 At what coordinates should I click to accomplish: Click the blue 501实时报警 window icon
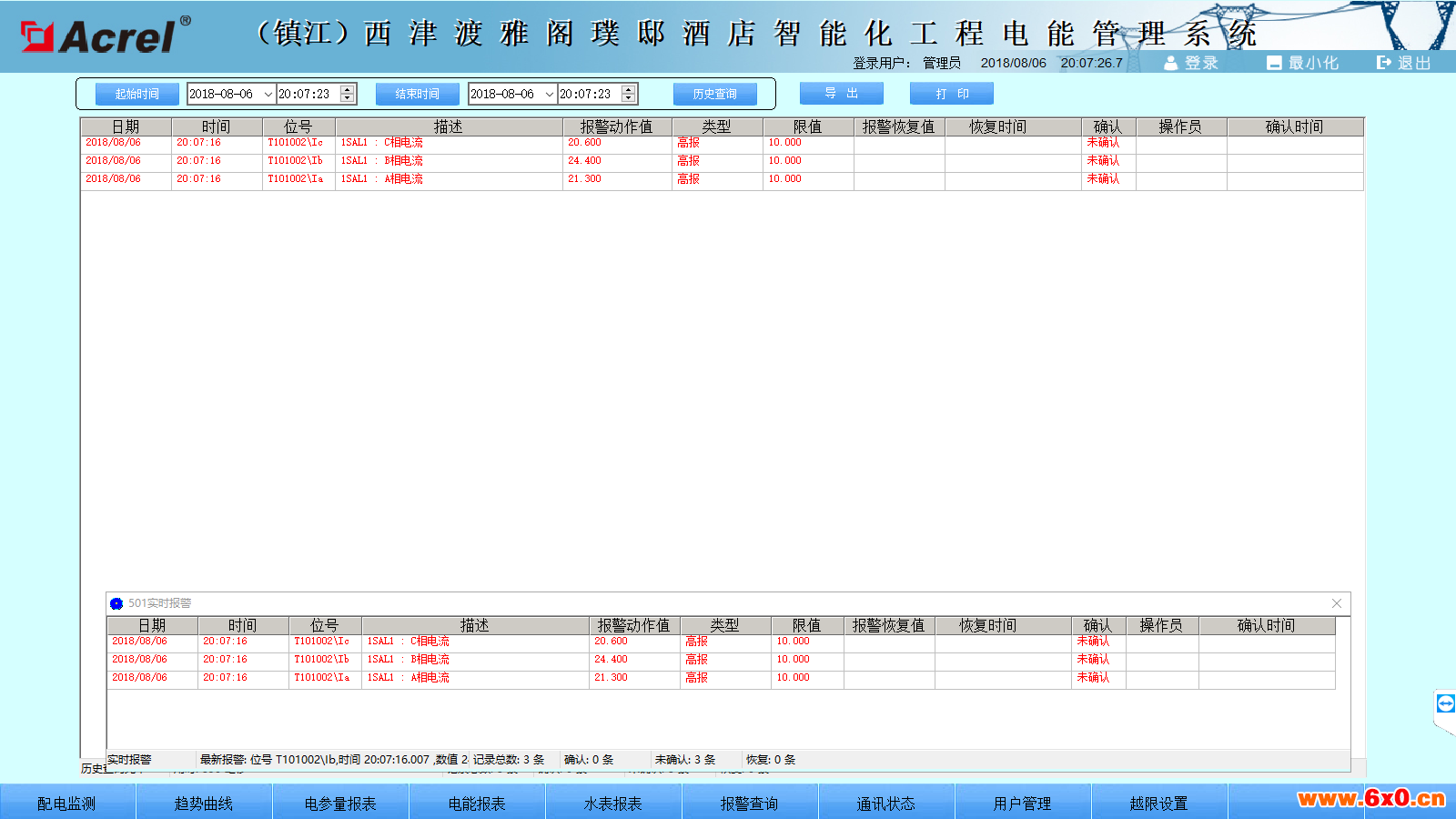116,603
